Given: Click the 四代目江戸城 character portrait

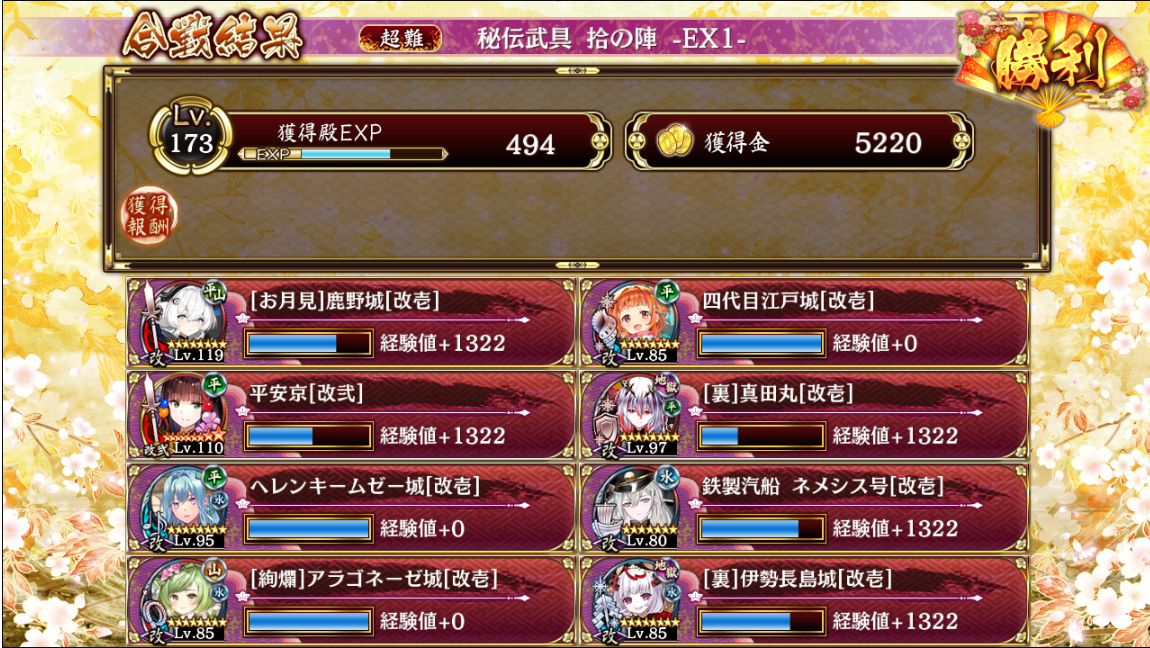Looking at the screenshot, I should 636,323.
